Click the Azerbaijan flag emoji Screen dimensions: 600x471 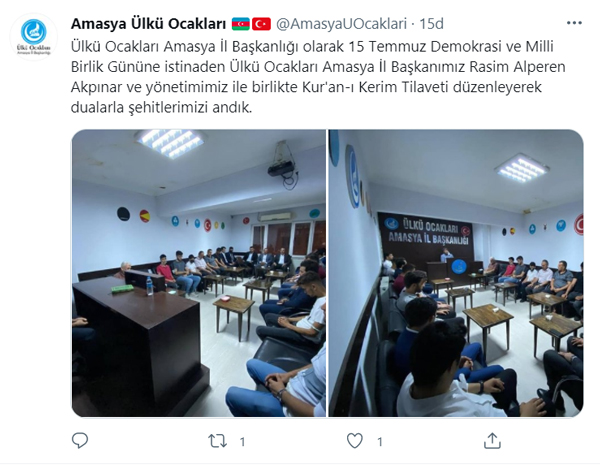pyautogui.click(x=241, y=24)
